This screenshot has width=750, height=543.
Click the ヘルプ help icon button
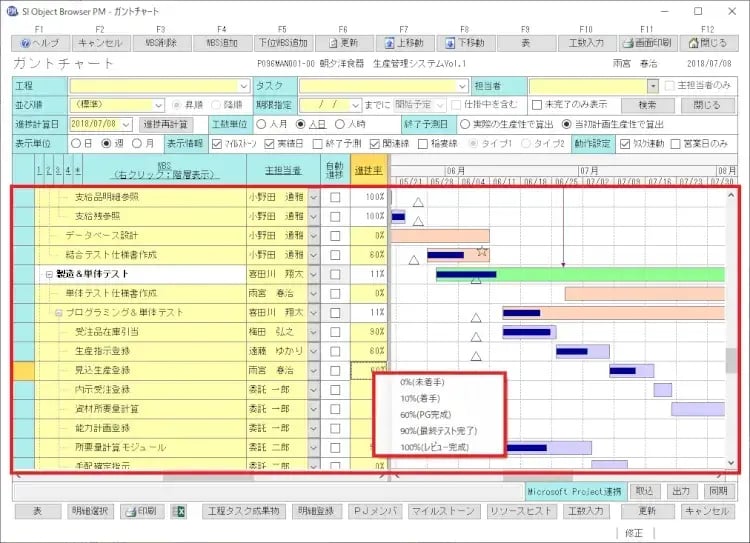tap(42, 43)
